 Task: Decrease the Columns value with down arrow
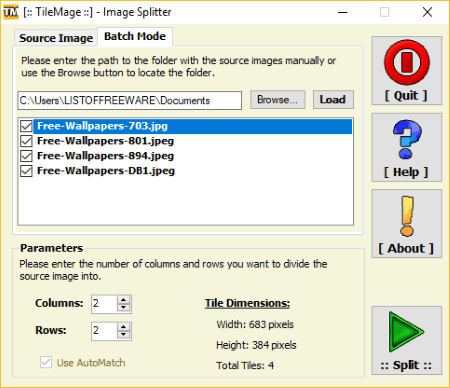pyautogui.click(x=124, y=308)
